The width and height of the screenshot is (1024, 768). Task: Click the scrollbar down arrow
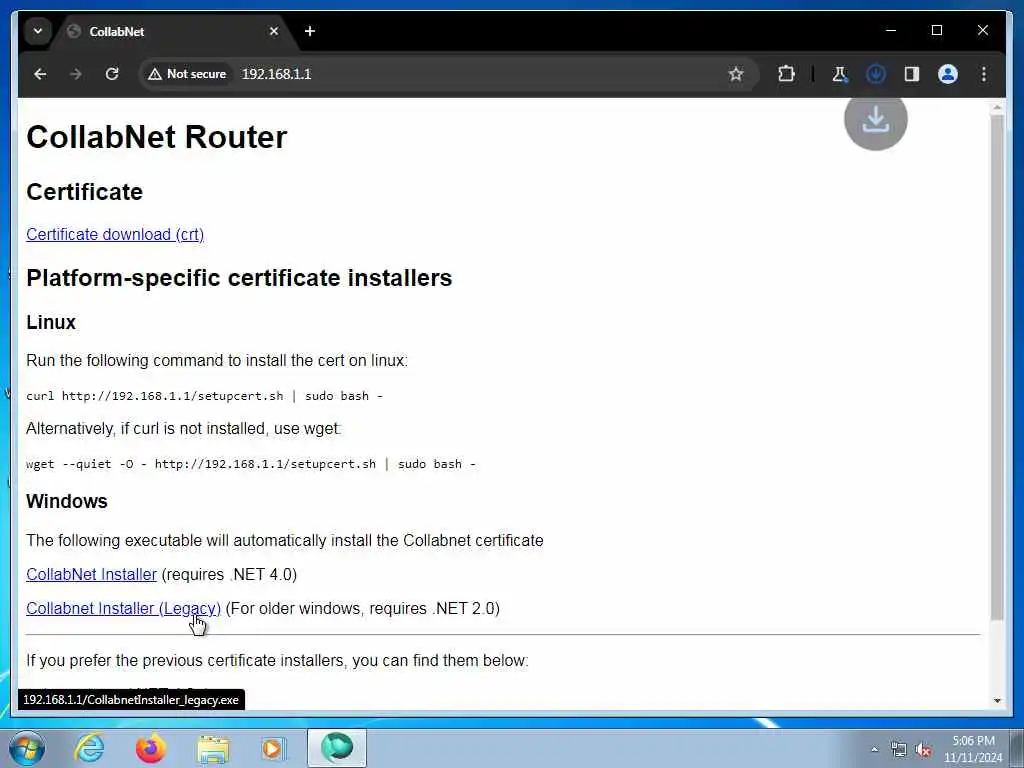click(x=997, y=700)
